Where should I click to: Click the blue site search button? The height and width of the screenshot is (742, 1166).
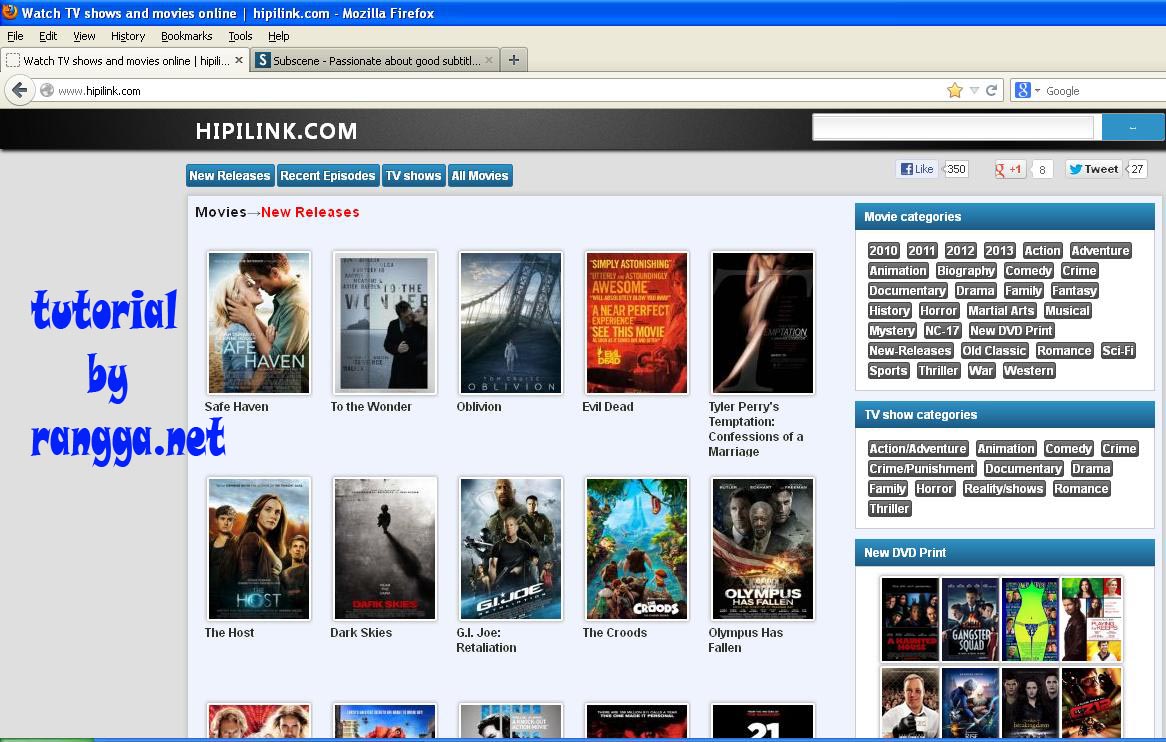coord(1133,127)
